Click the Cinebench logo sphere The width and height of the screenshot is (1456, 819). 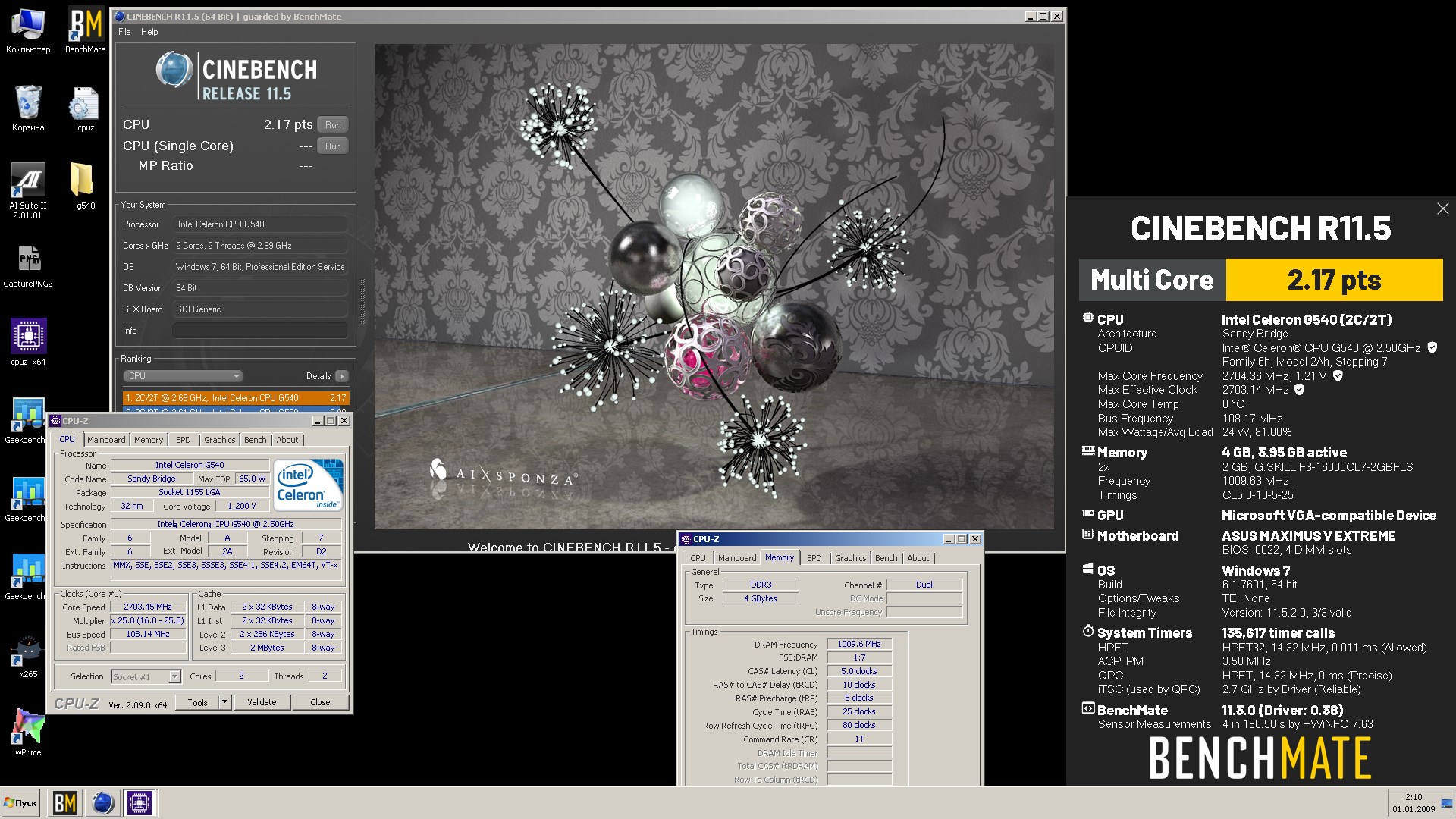[x=174, y=70]
